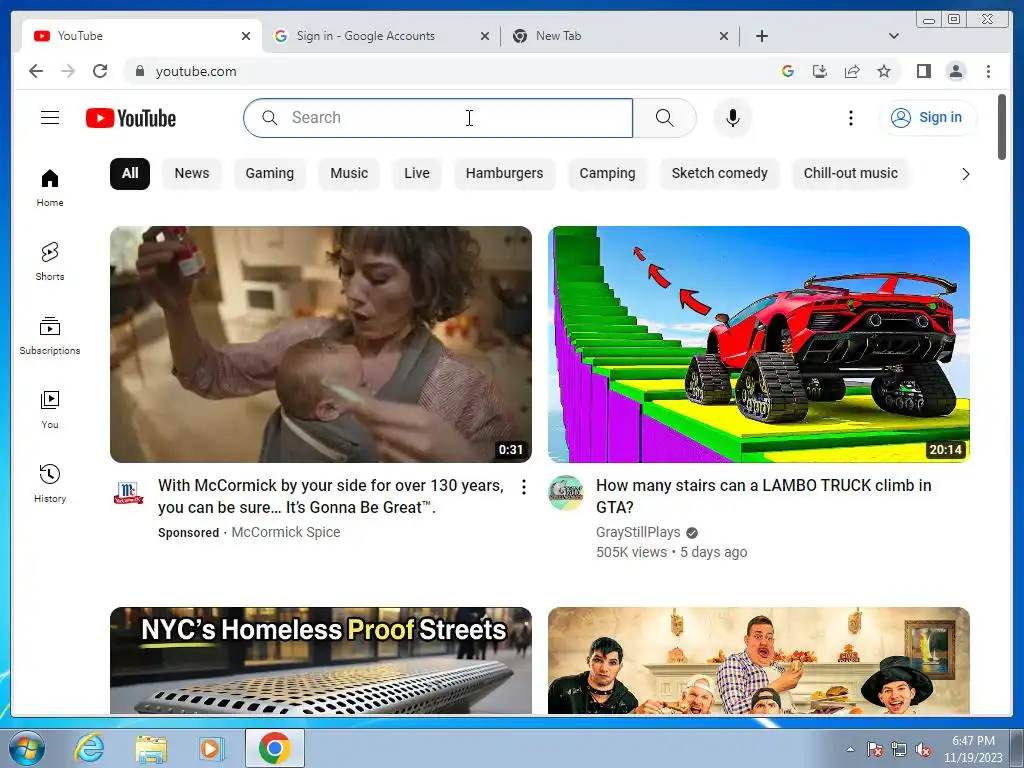
Task: Click the install app icon in address bar
Action: click(820, 71)
